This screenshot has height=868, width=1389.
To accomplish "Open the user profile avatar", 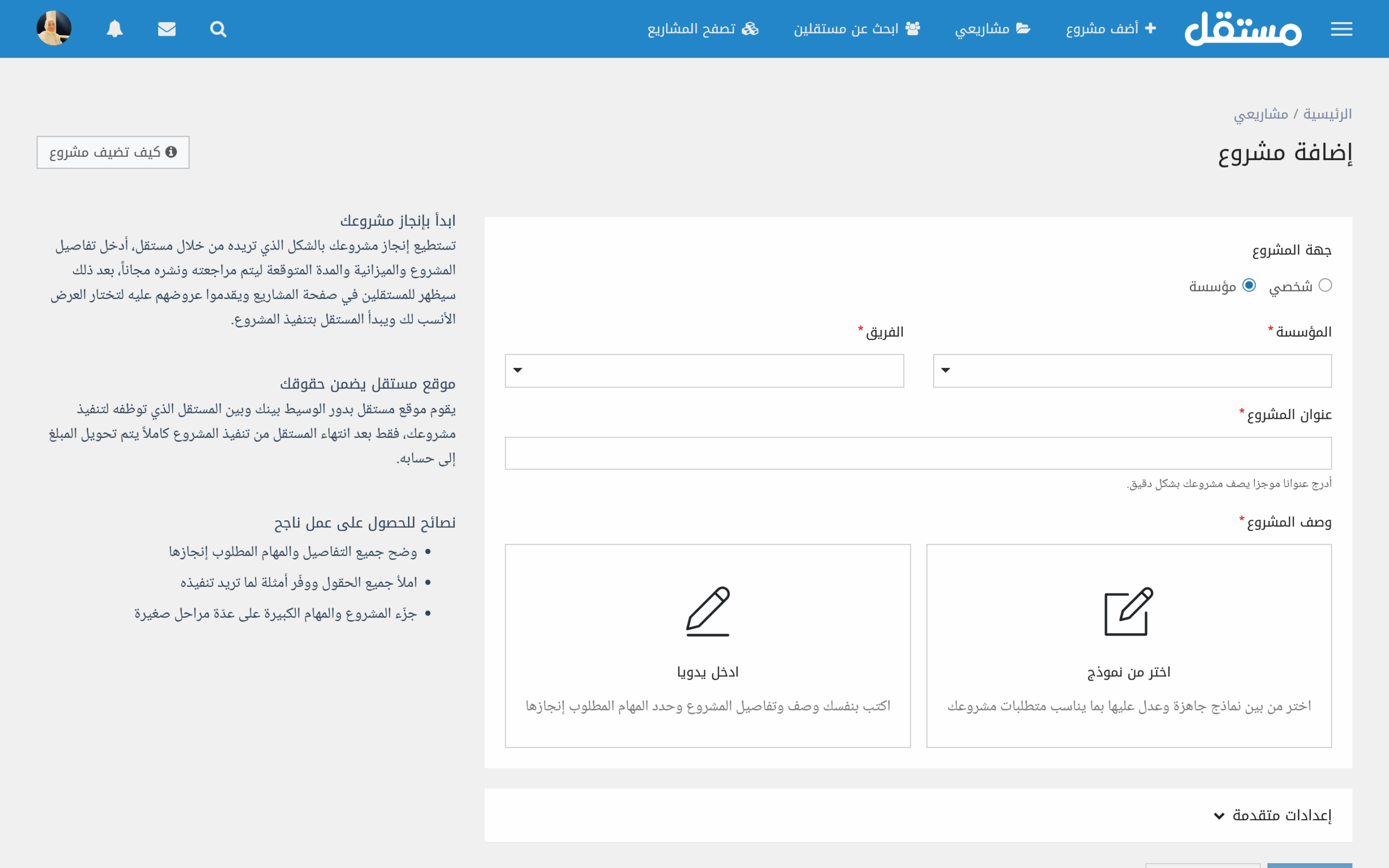I will pyautogui.click(x=54, y=28).
